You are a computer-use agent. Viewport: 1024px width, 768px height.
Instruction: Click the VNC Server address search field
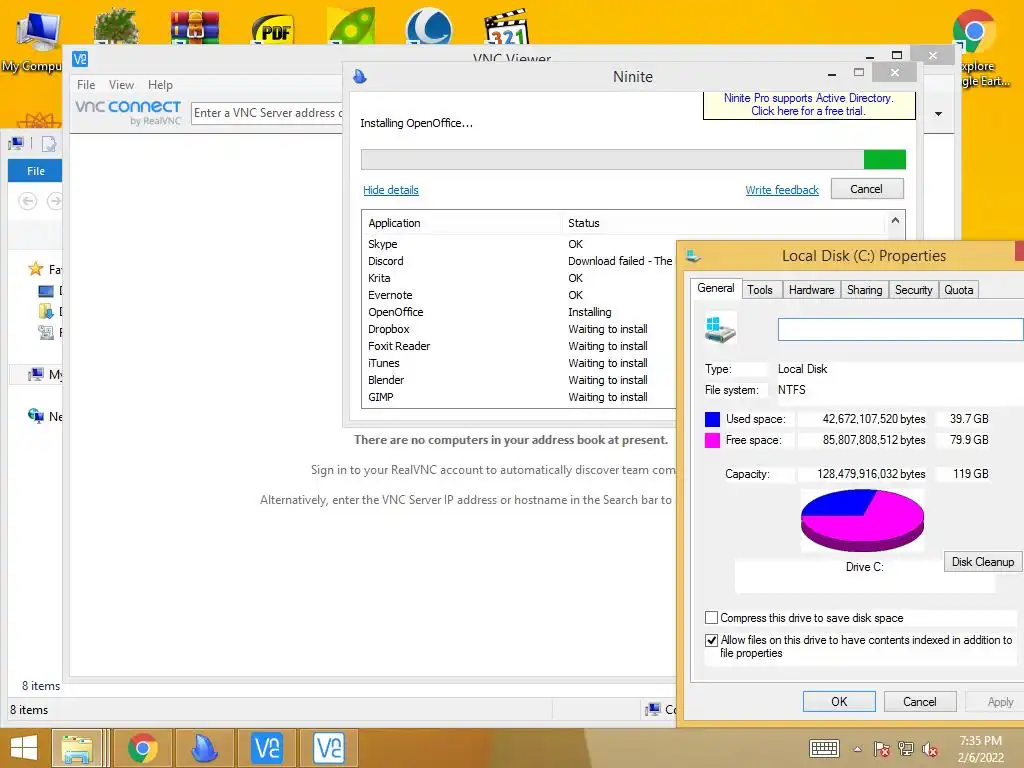[267, 113]
